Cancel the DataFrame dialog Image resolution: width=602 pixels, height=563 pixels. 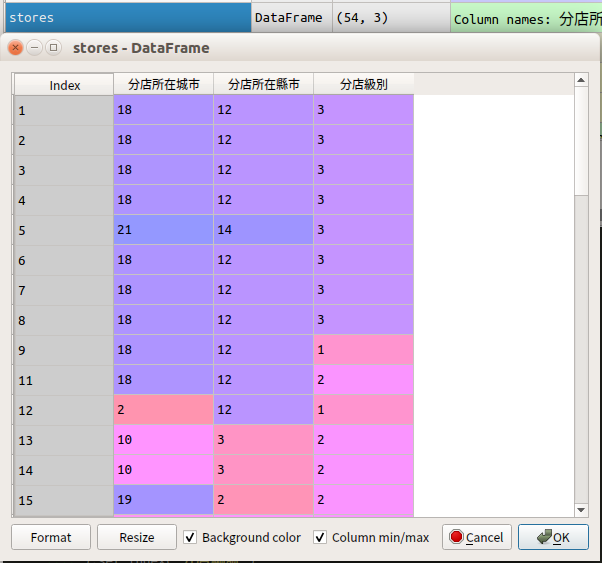[x=476, y=537]
